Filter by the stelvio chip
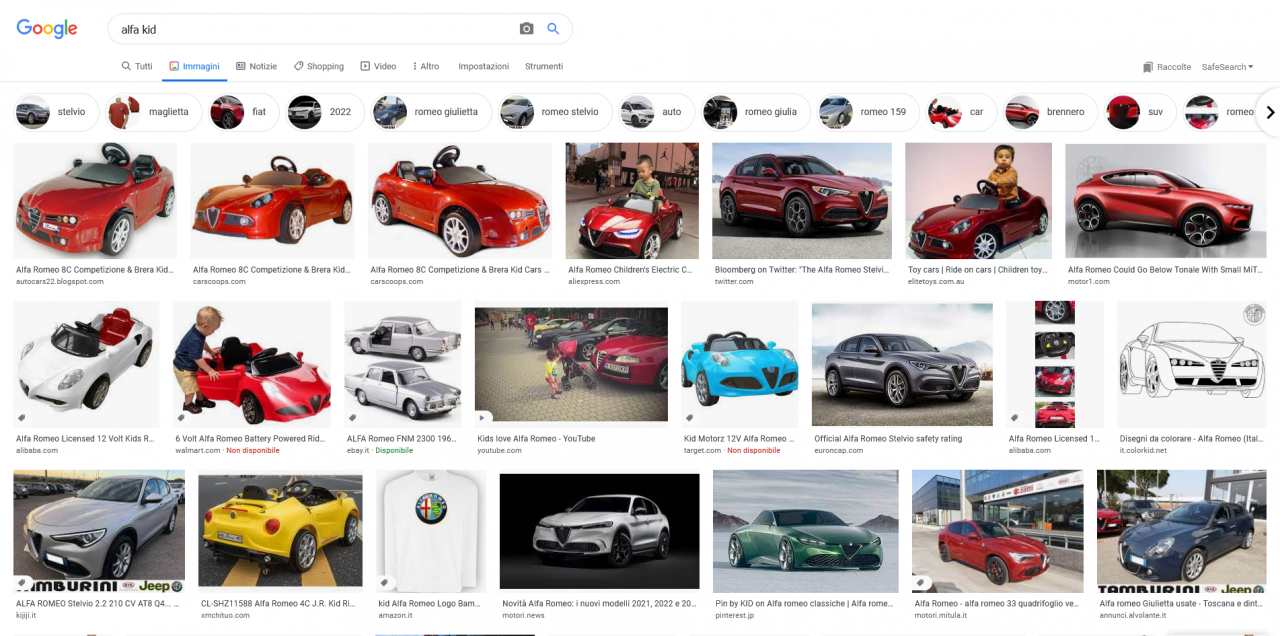The width and height of the screenshot is (1280, 636). tap(56, 112)
